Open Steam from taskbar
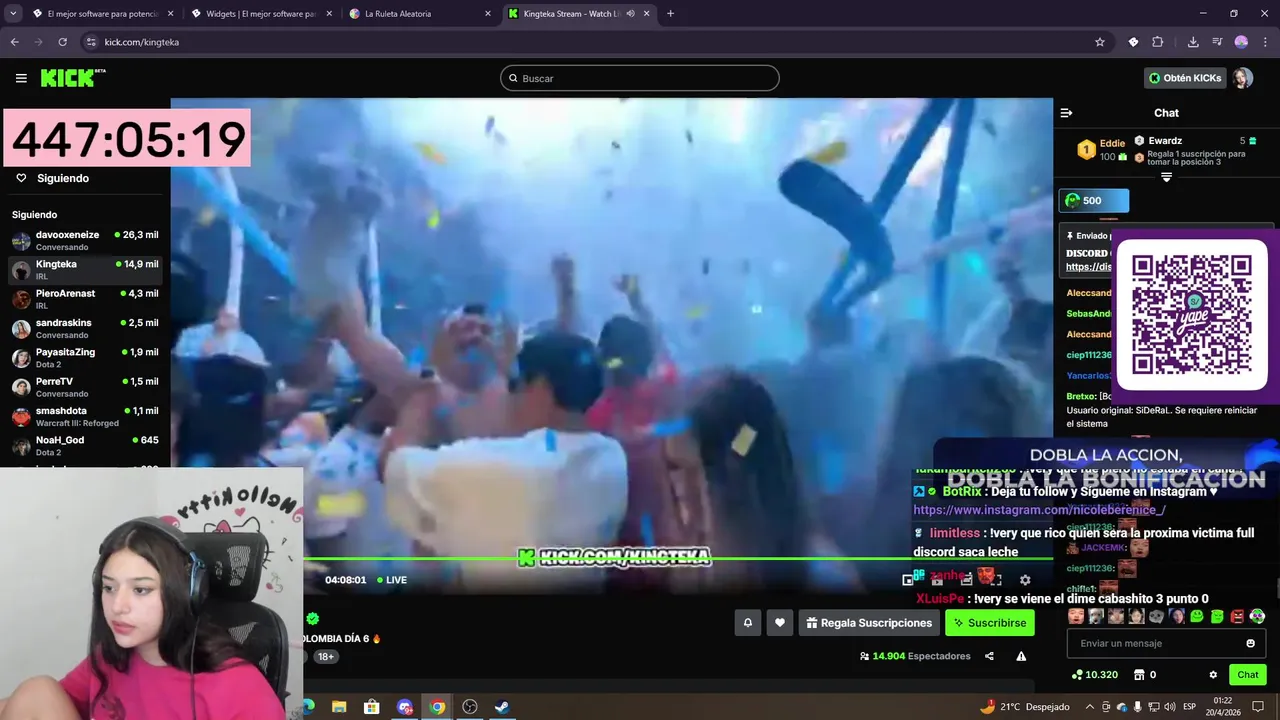The height and width of the screenshot is (720, 1280). click(502, 707)
